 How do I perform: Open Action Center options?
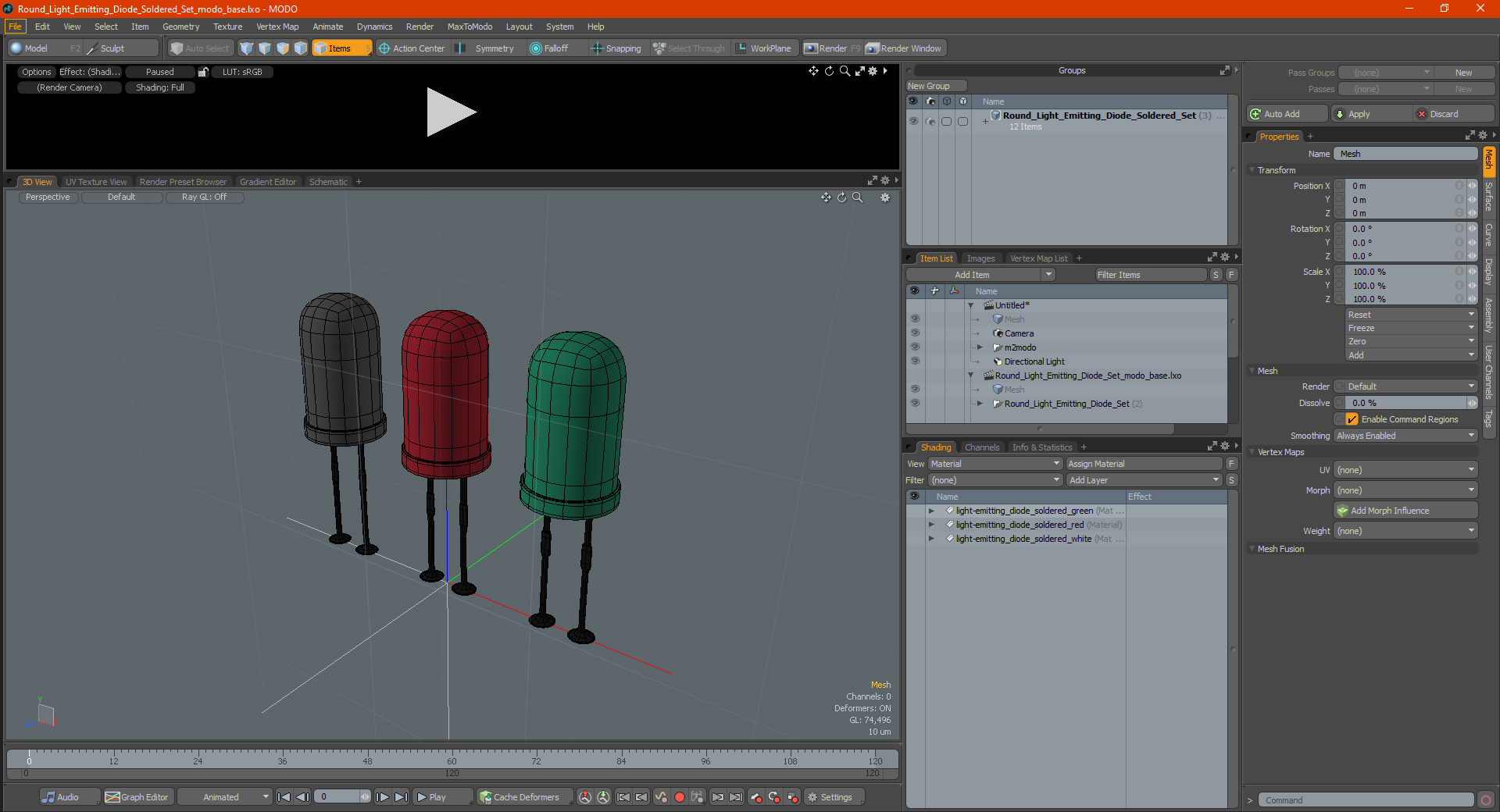(412, 48)
